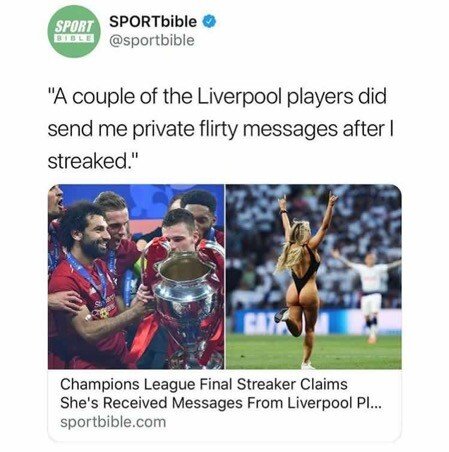Viewport: 449px width, 452px height.
Task: Click the word "streaked." in the tweet
Action: [x=89, y=161]
